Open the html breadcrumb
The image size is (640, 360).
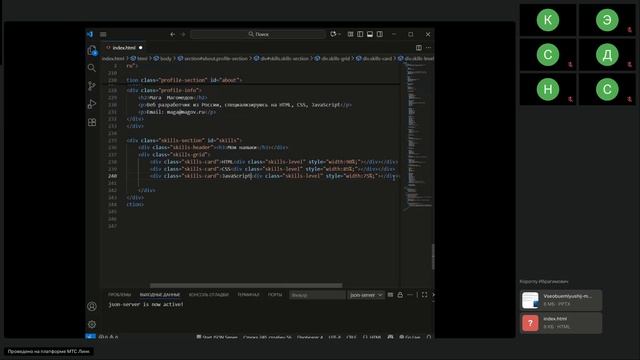[x=139, y=59]
